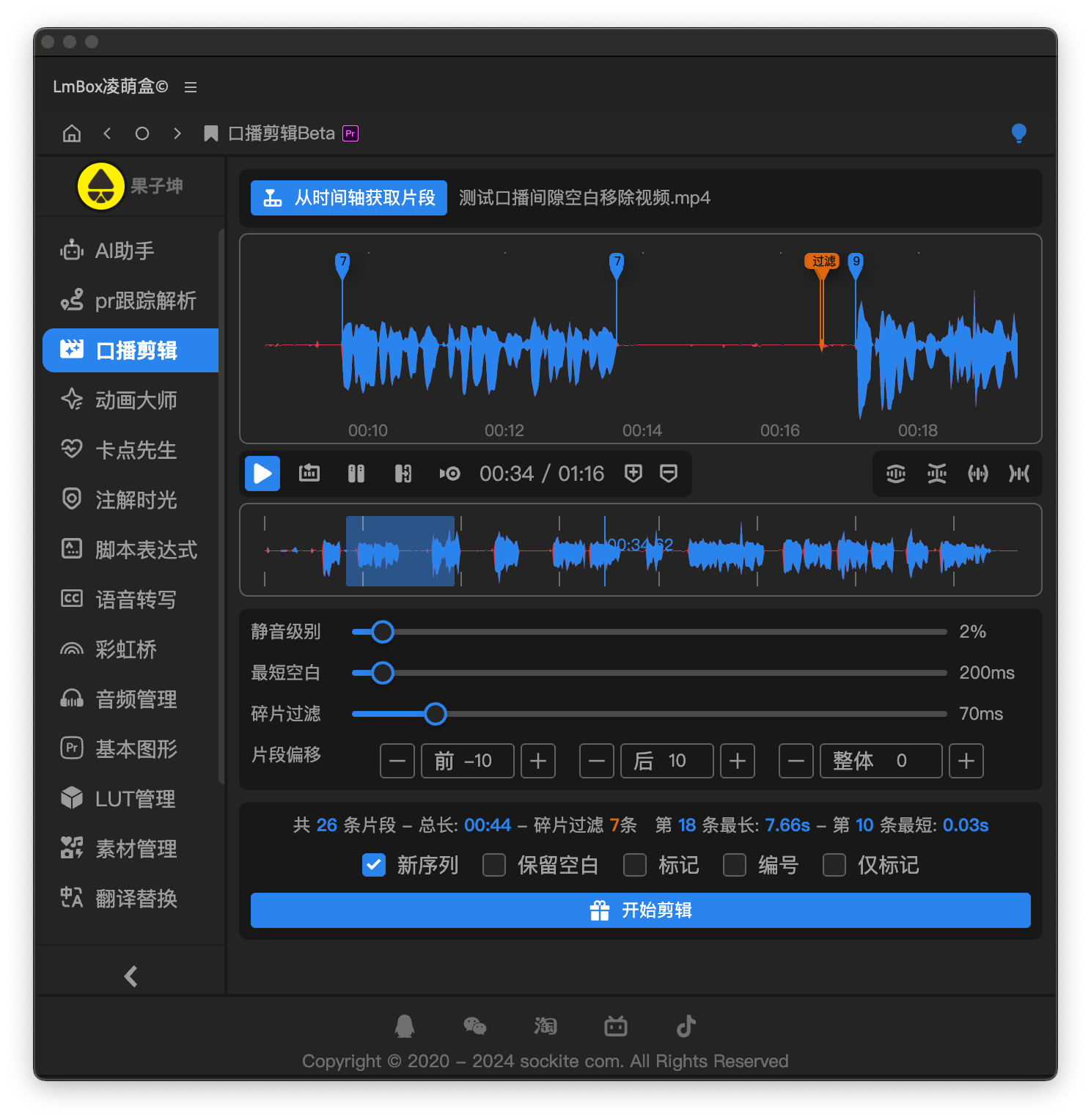Open 翻译替换 in the sidebar
The height and width of the screenshot is (1120, 1091).
[x=131, y=899]
